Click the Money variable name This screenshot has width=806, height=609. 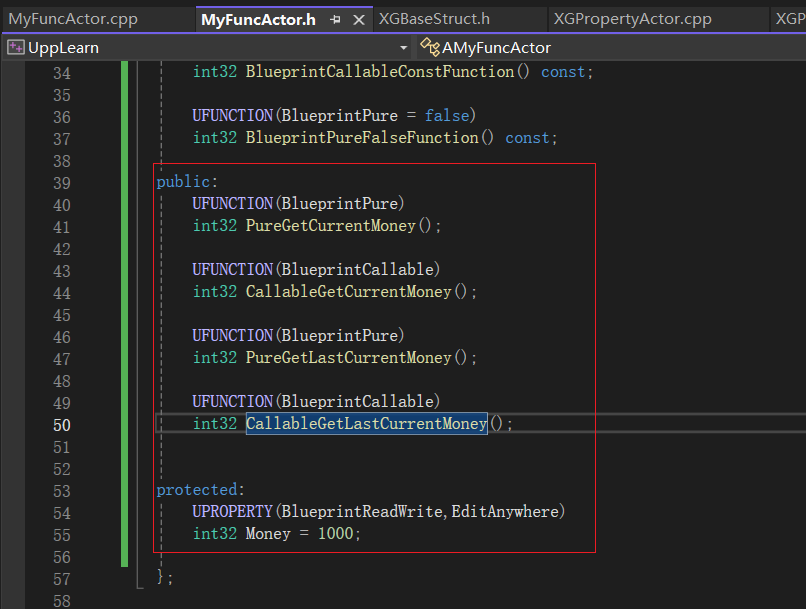268,533
